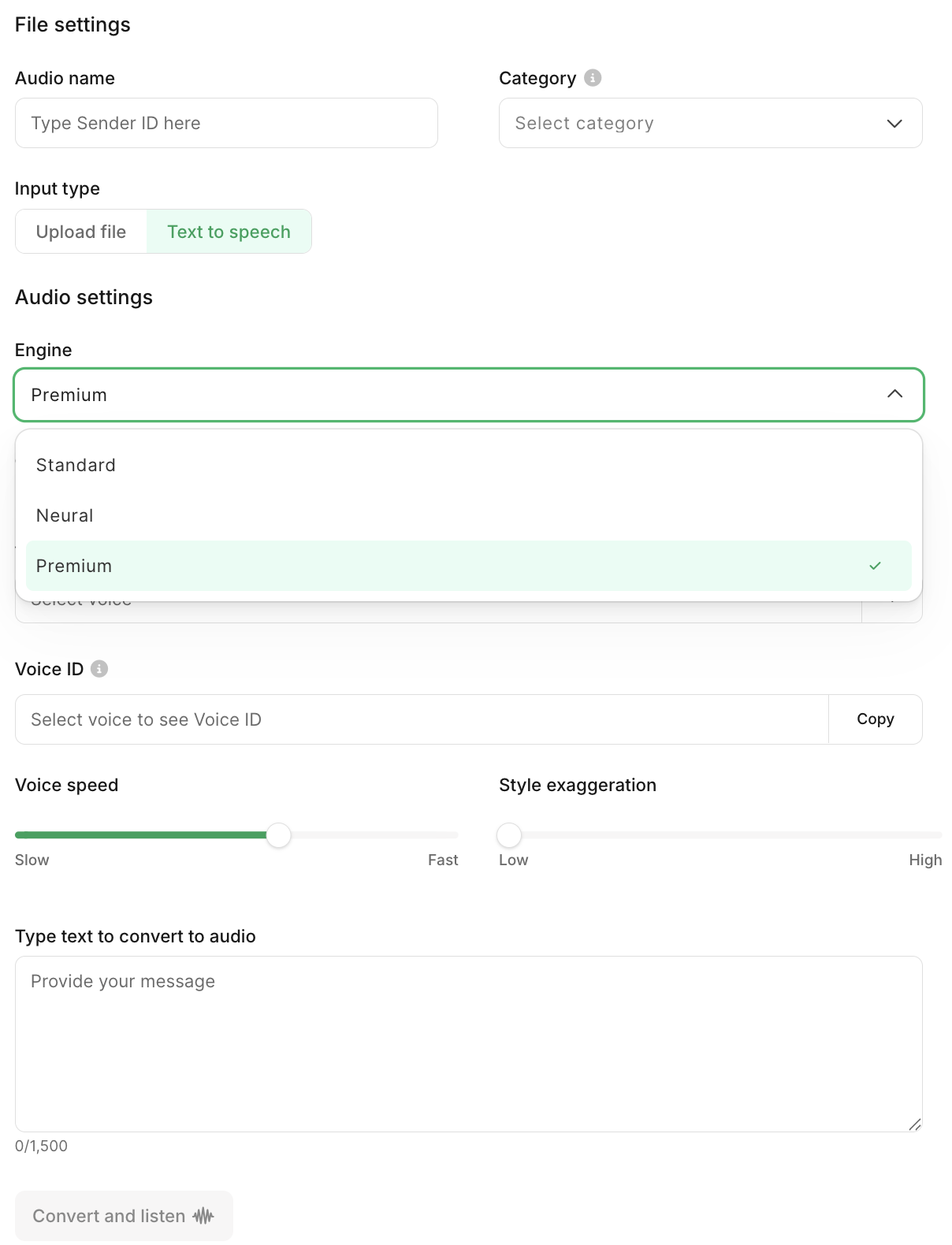Click the Provide your message text area
Image resolution: width=952 pixels, height=1245 pixels.
pos(468,1044)
